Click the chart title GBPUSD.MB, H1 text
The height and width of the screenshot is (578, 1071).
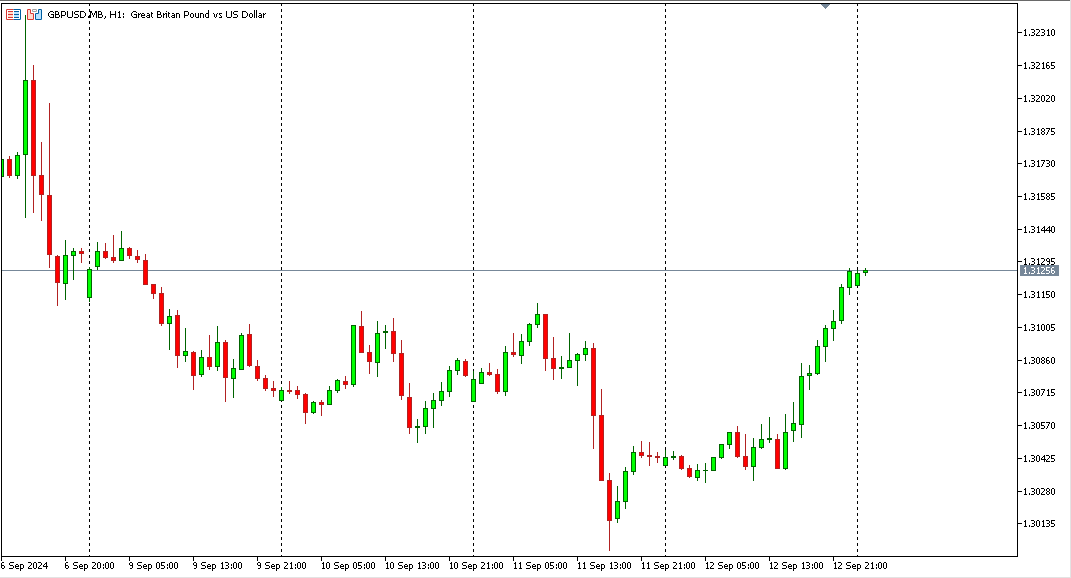point(85,14)
